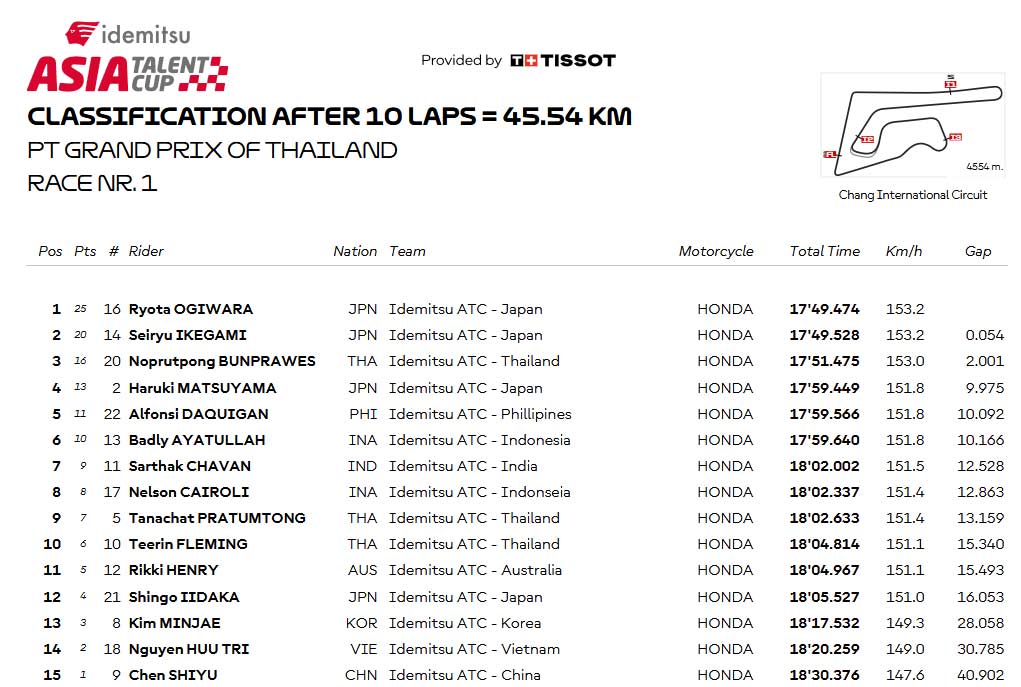Image resolution: width=1021 pixels, height=687 pixels.
Task: Click the Tissot logo
Action: (563, 60)
